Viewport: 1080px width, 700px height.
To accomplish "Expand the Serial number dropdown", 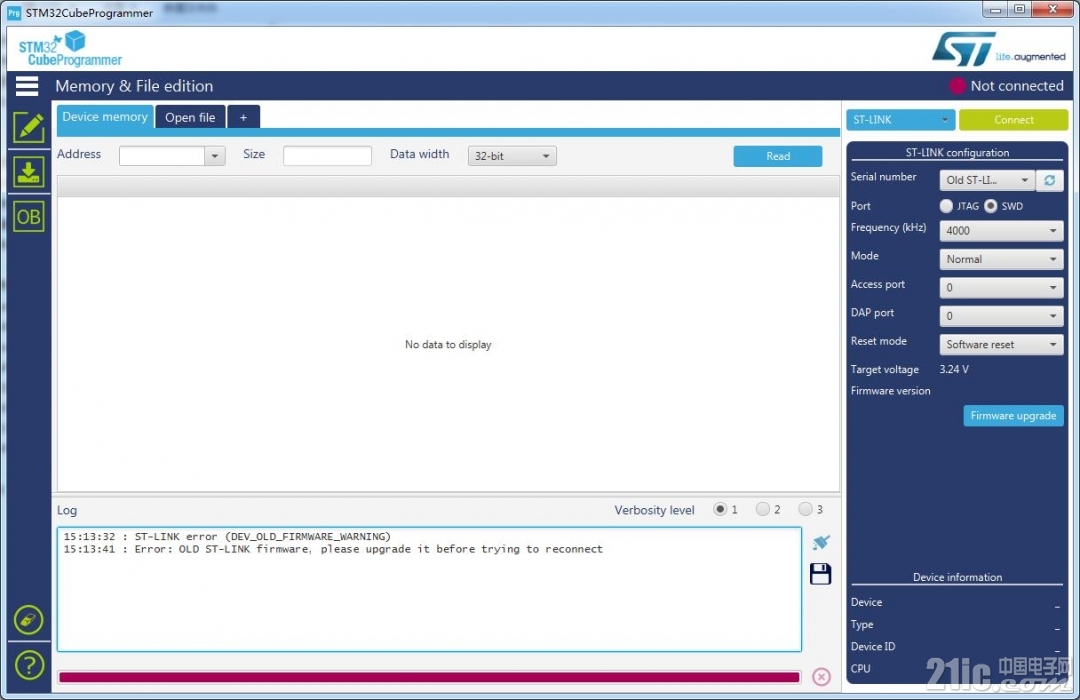I will click(987, 180).
